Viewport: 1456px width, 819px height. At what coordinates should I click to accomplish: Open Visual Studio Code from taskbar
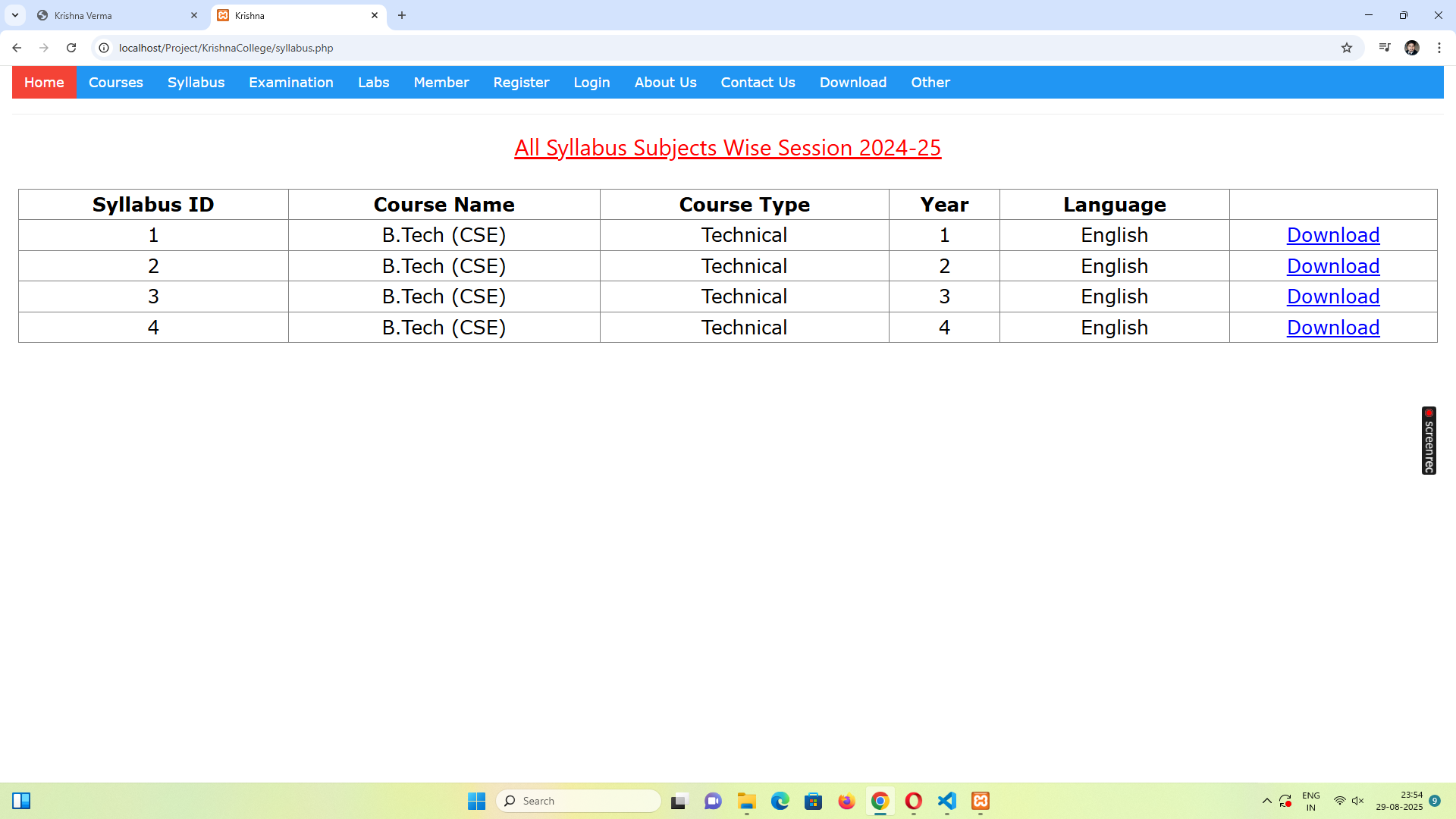(x=947, y=801)
